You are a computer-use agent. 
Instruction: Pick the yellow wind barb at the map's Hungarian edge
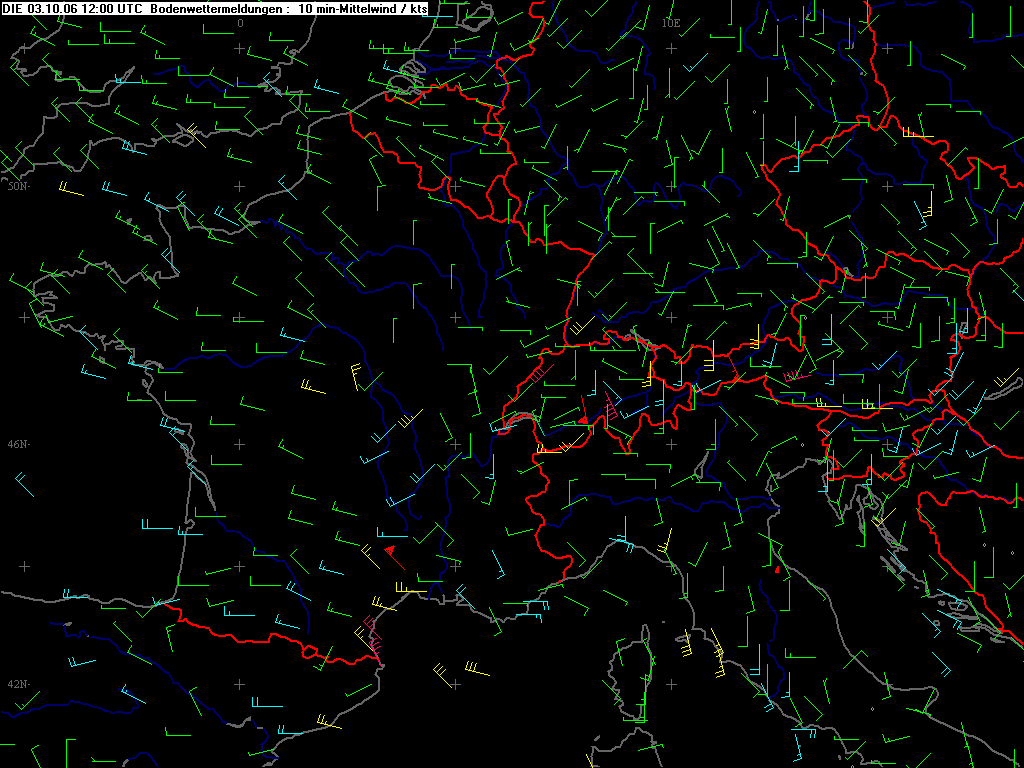coord(1006,377)
